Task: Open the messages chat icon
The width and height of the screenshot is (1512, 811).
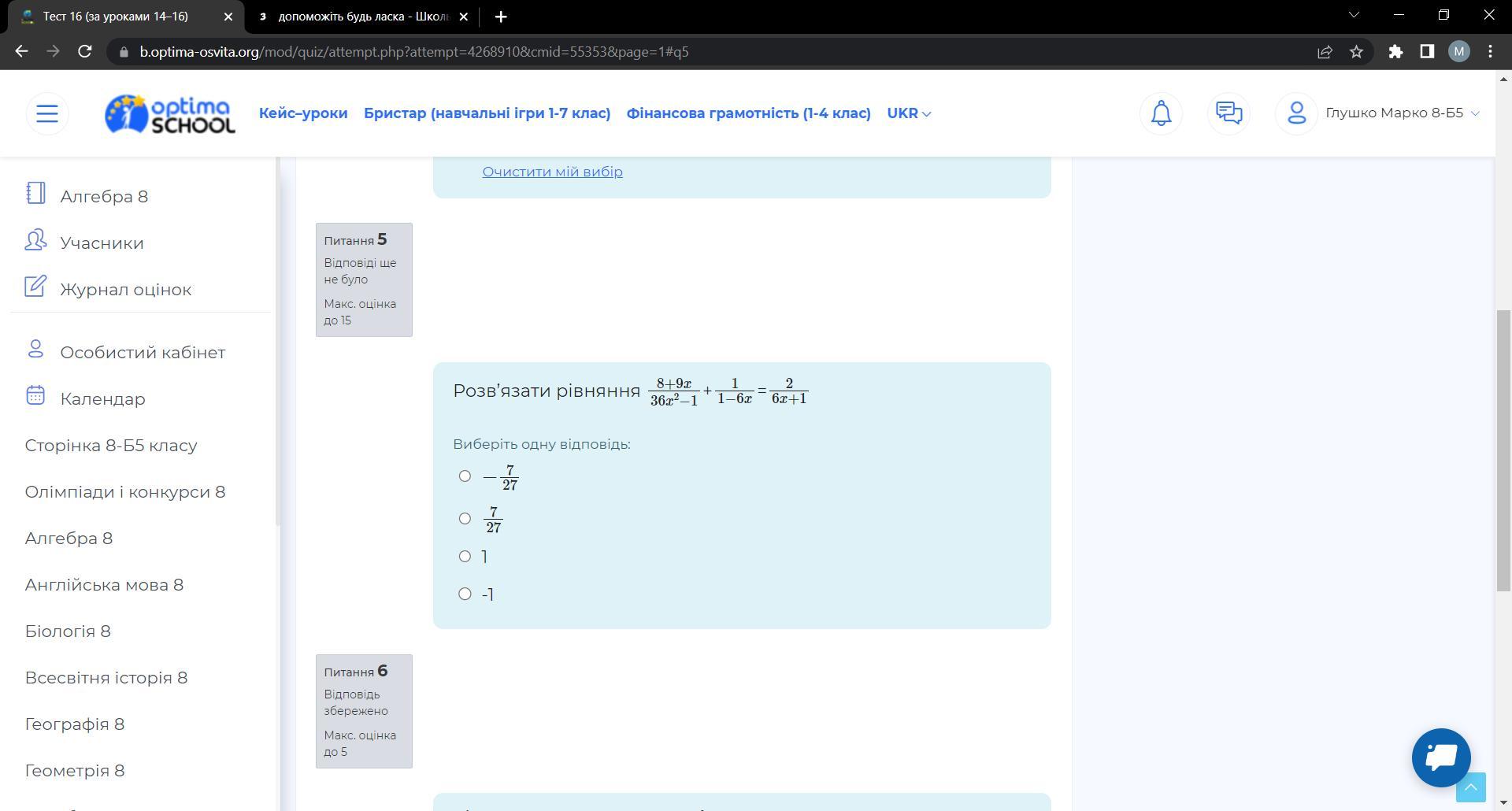Action: tap(1228, 113)
